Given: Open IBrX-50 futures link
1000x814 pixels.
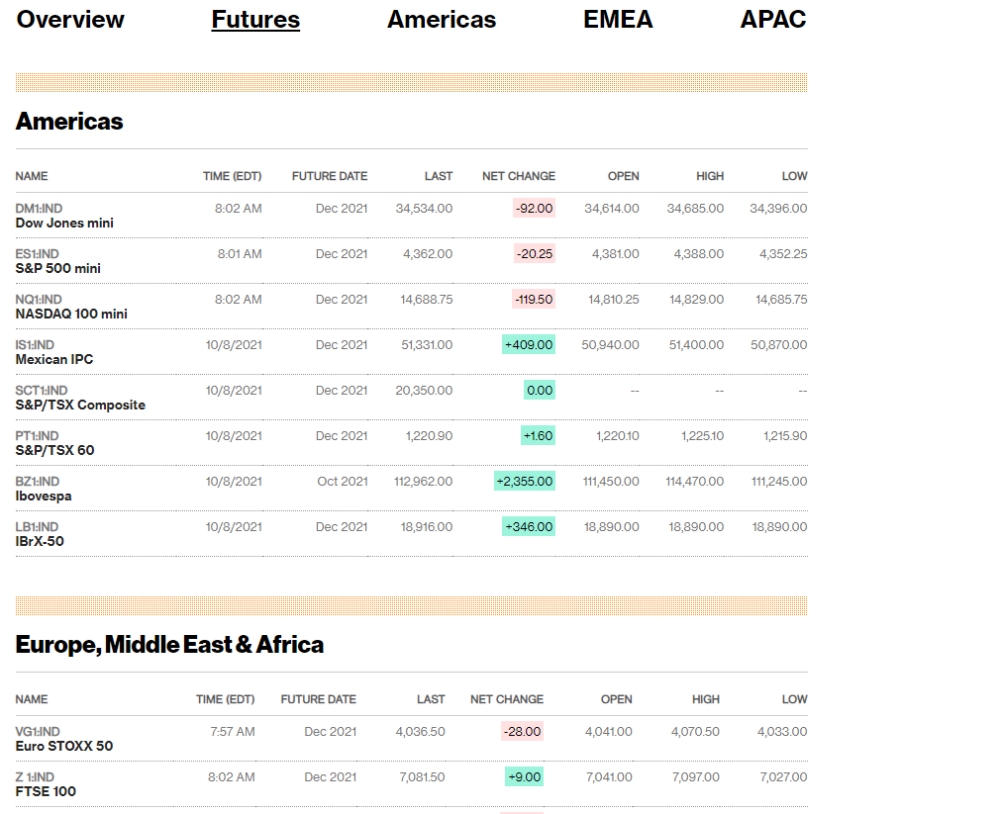Looking at the screenshot, I should coord(40,542).
